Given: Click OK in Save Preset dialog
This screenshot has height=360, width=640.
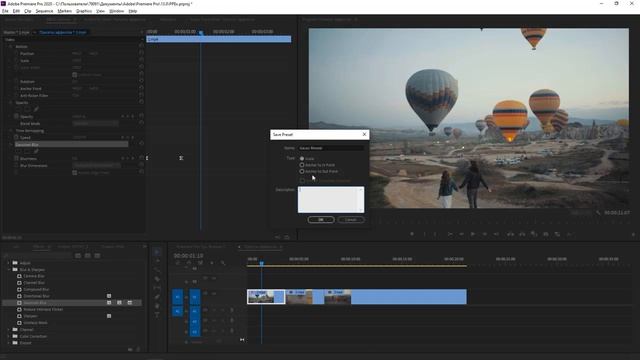Looking at the screenshot, I should click(321, 220).
